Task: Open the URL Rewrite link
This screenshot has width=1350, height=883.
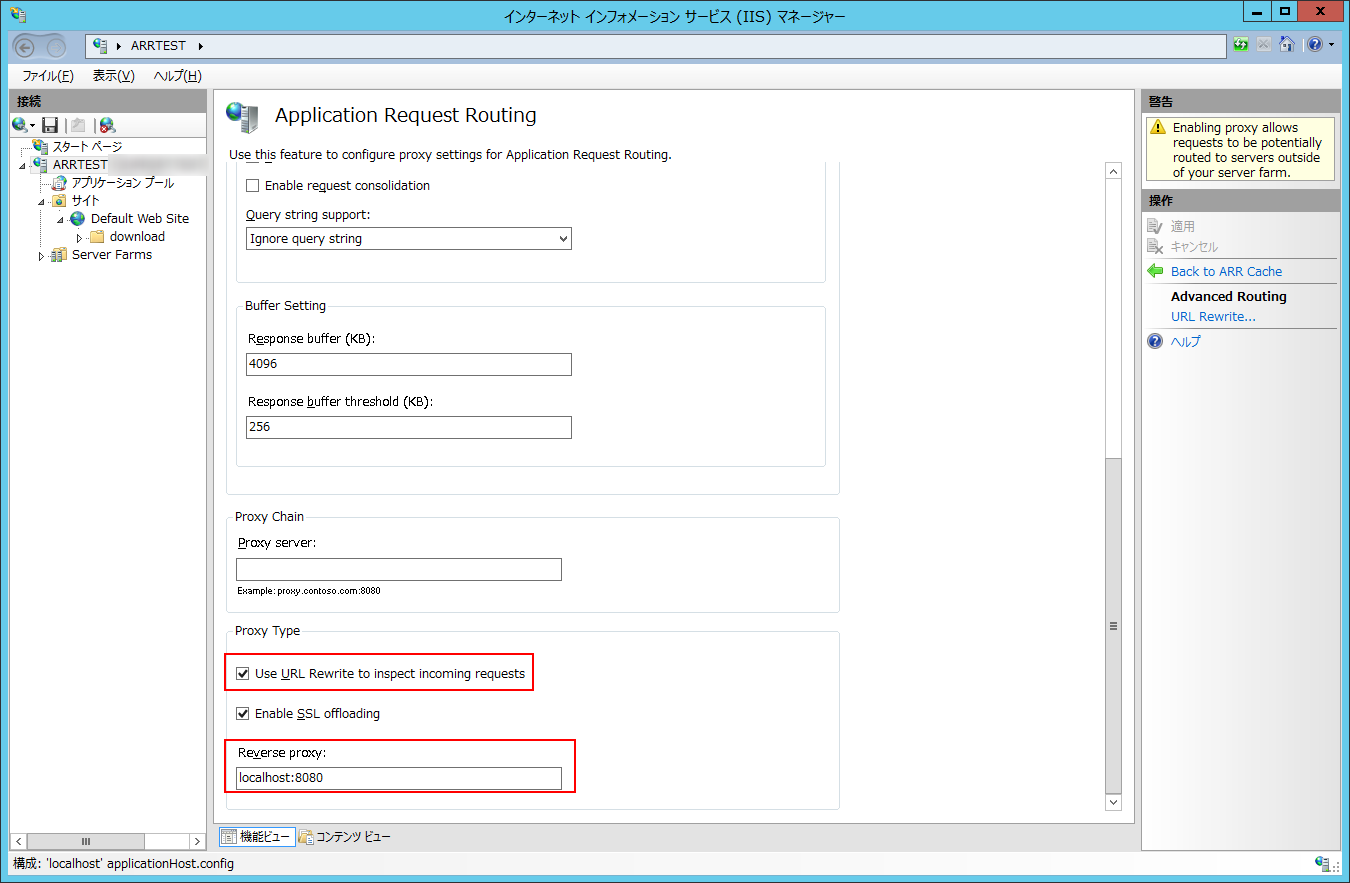Action: point(1212,316)
